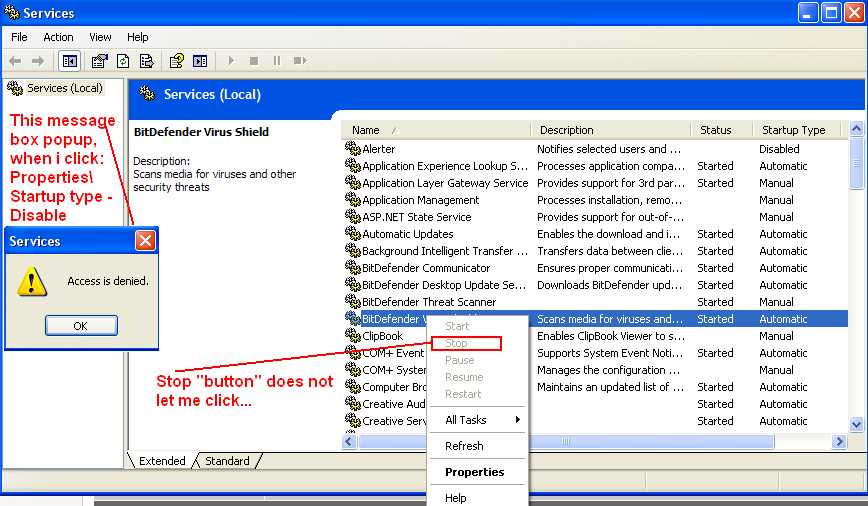
Task: Click the Show/Hide Action Pane toolbar icon
Action: (x=200, y=61)
